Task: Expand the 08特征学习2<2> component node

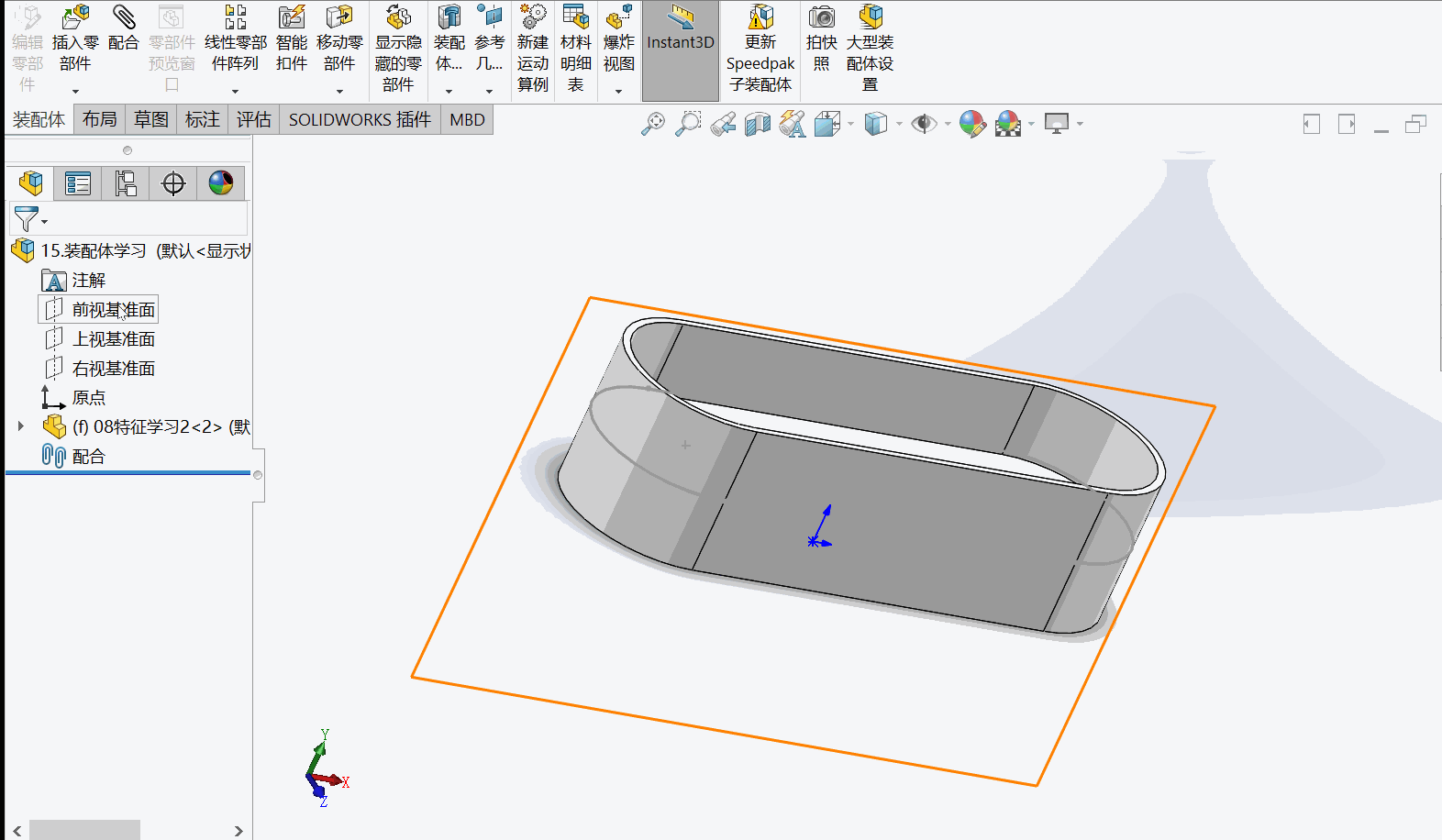Action: point(20,426)
